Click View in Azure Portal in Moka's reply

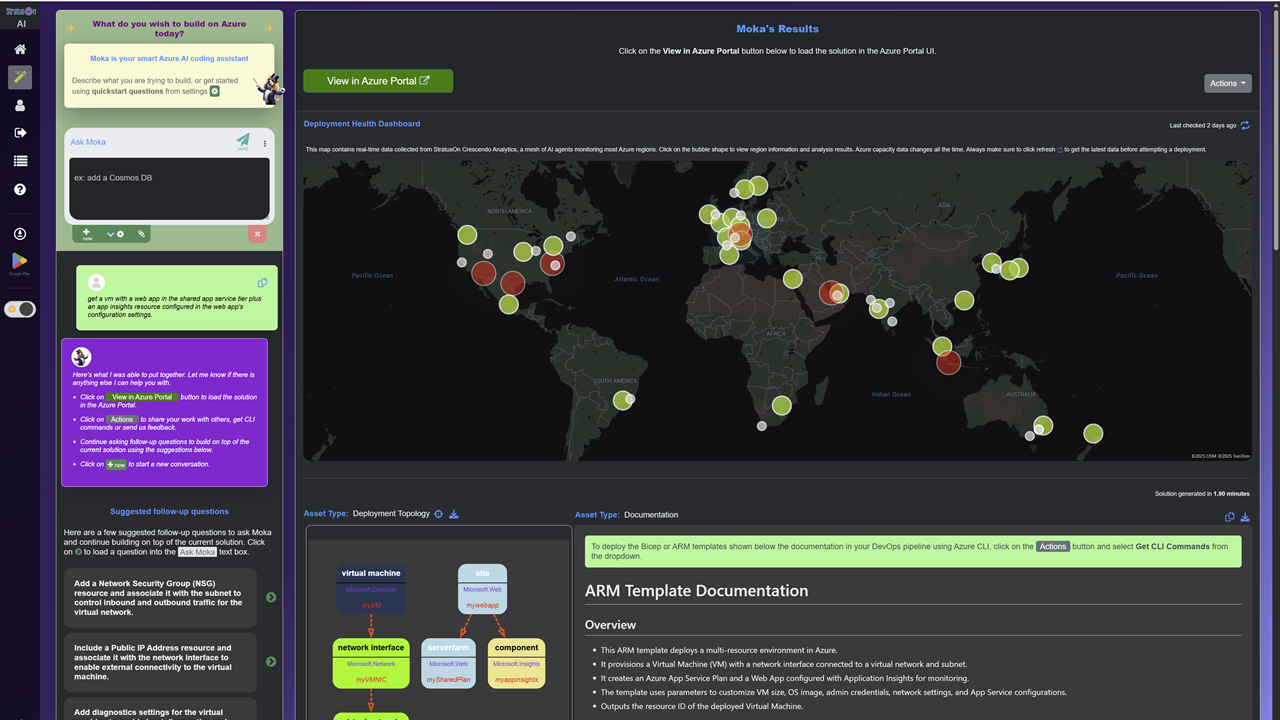click(x=141, y=397)
